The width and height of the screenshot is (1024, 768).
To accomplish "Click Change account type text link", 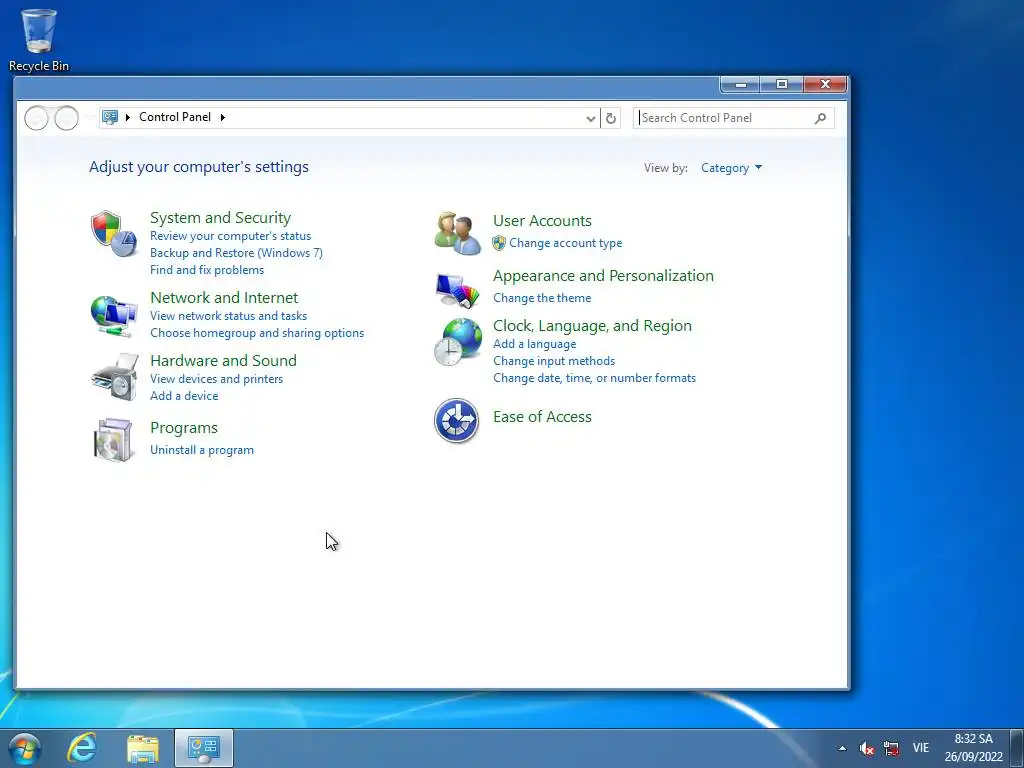I will [x=566, y=243].
